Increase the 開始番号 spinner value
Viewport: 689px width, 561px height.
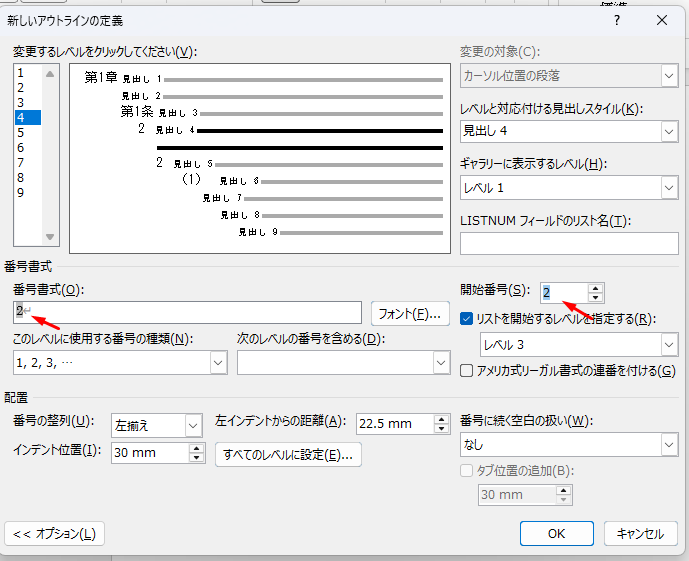[596, 288]
